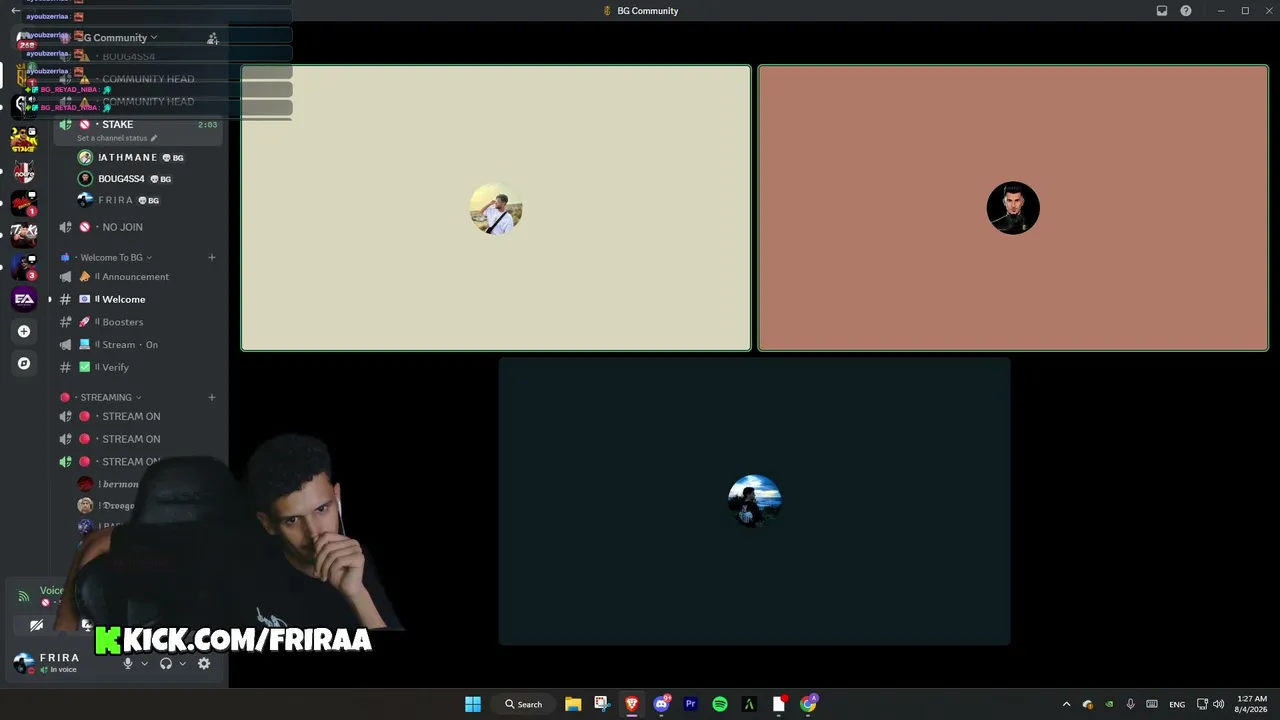Open Discord settings gear icon
The width and height of the screenshot is (1280, 720).
[x=204, y=663]
